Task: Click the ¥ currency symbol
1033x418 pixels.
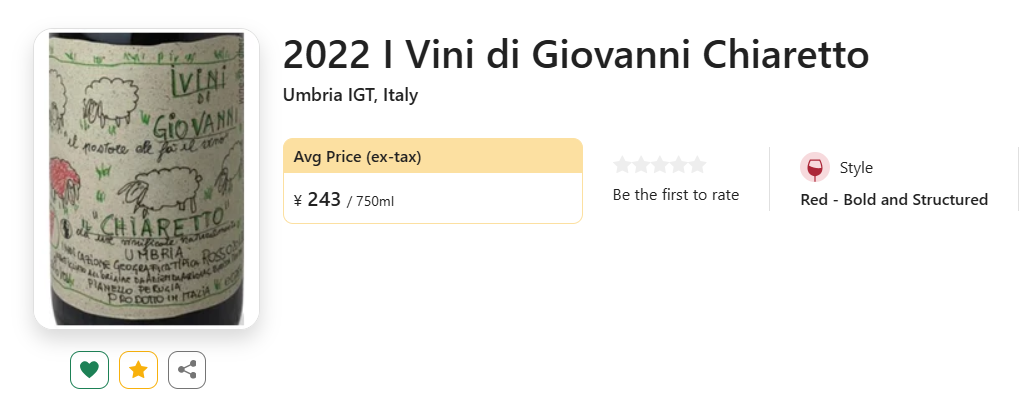Action: click(298, 200)
